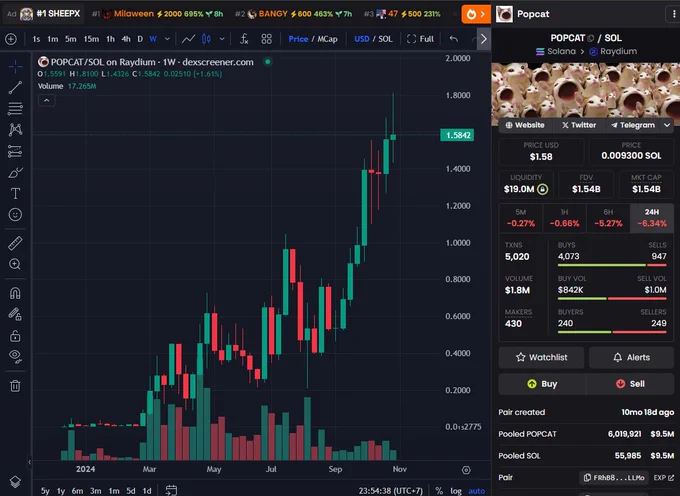Click the Milaween trending ticker item
Viewport: 680px width, 496px height.
[x=159, y=14]
